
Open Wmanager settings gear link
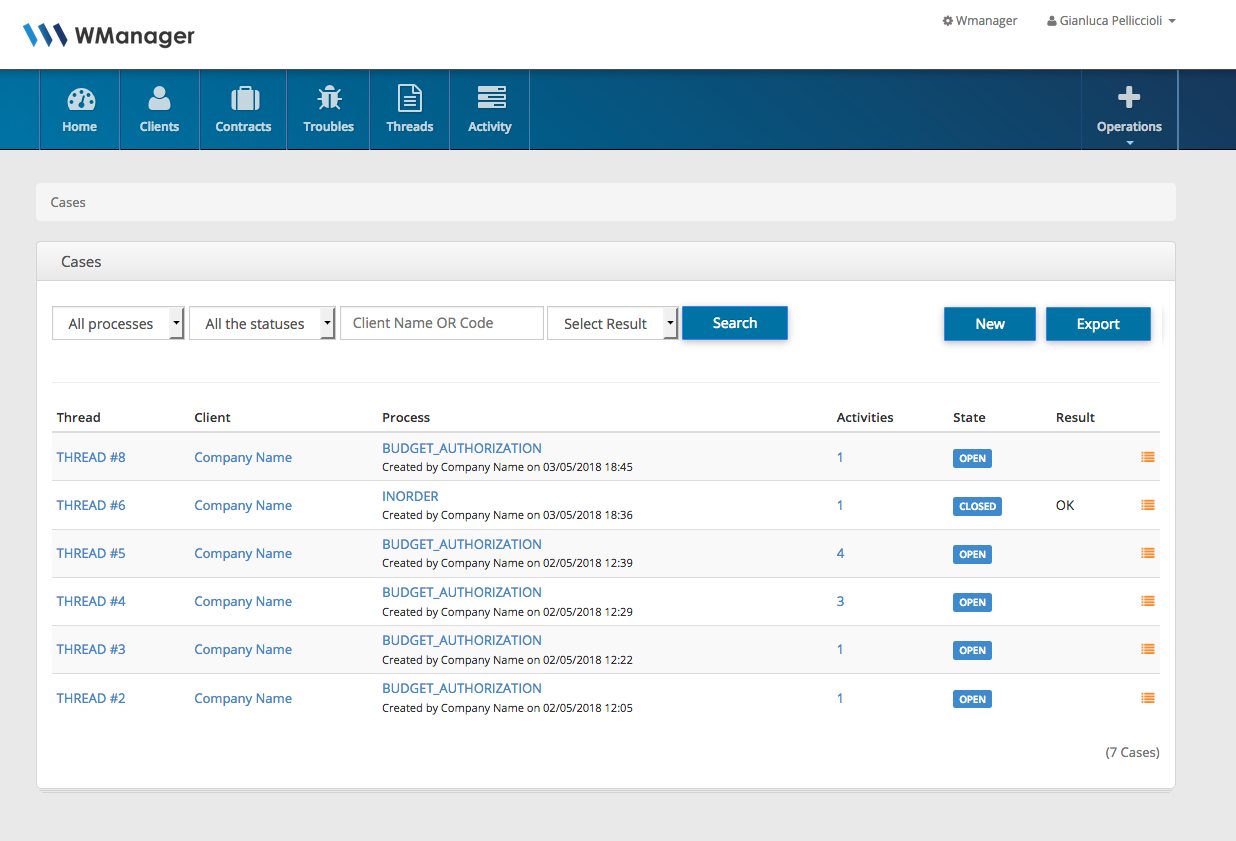coord(980,21)
